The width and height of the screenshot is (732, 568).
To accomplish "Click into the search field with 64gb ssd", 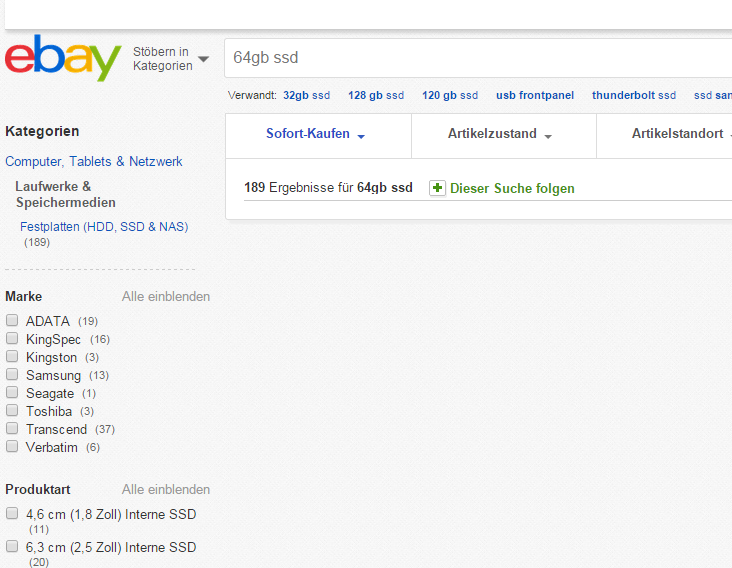I will (470, 58).
